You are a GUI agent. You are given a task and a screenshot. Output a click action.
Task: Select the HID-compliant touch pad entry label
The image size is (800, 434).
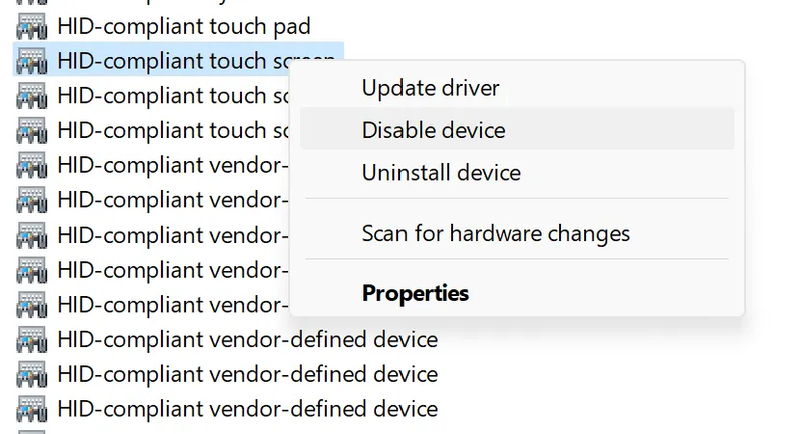[x=184, y=27]
